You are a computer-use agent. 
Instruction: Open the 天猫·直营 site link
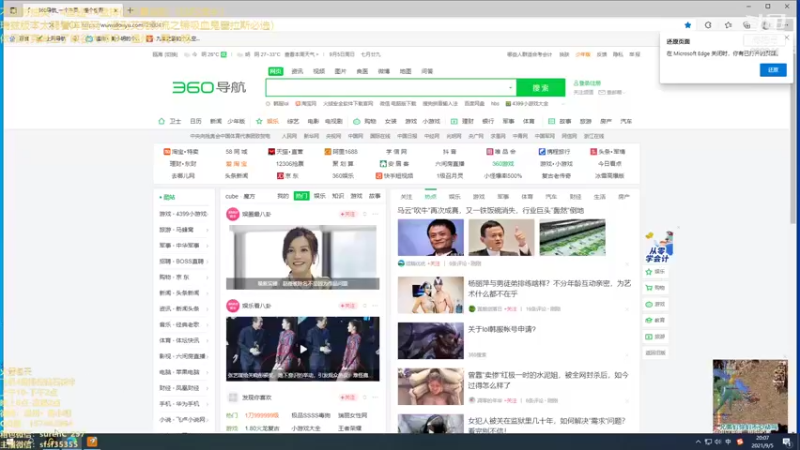pyautogui.click(x=286, y=152)
